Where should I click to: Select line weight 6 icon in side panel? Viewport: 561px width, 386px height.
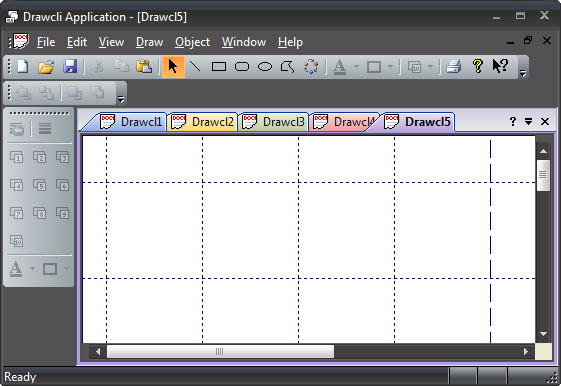(63, 185)
